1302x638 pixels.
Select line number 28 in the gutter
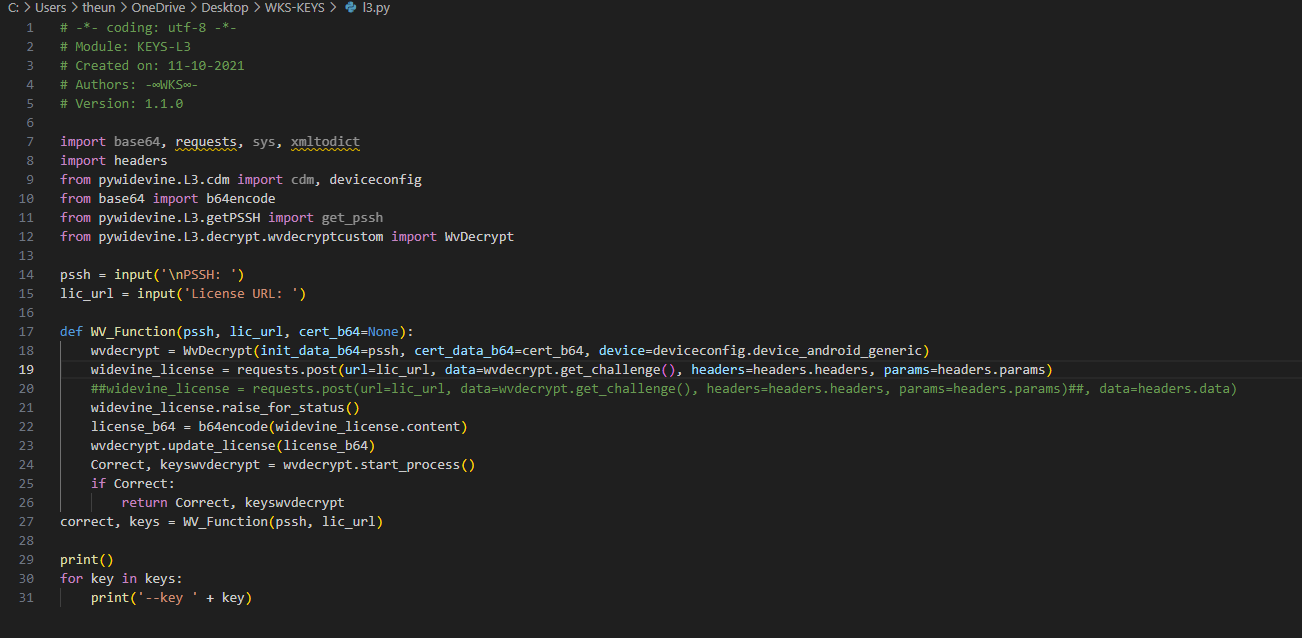(x=26, y=541)
